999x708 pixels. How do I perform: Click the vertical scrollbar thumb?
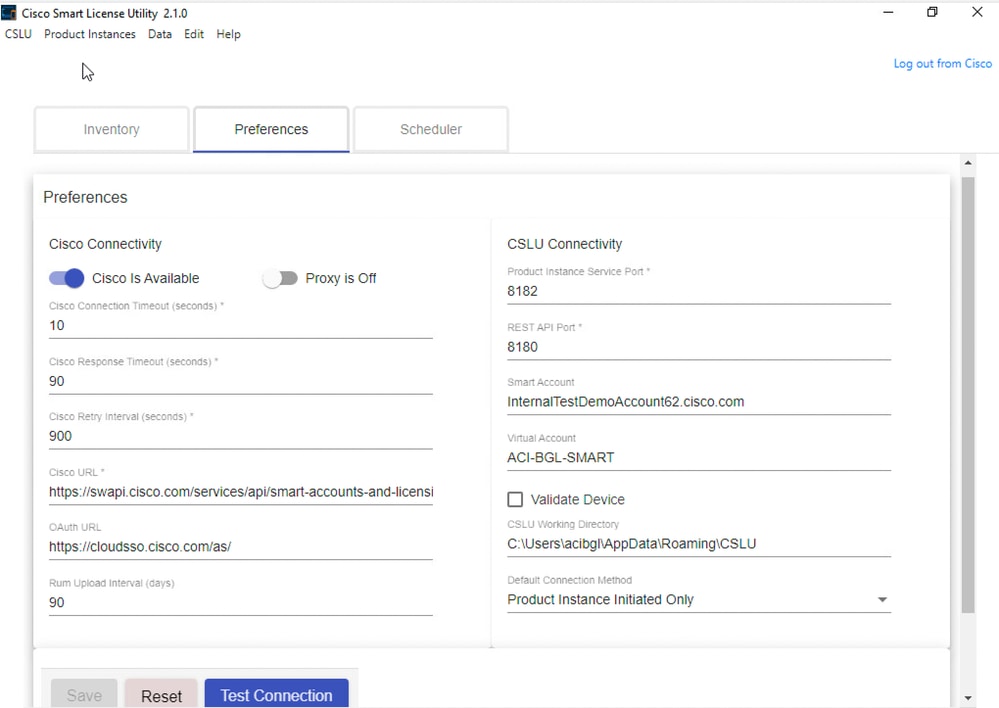coord(968,395)
